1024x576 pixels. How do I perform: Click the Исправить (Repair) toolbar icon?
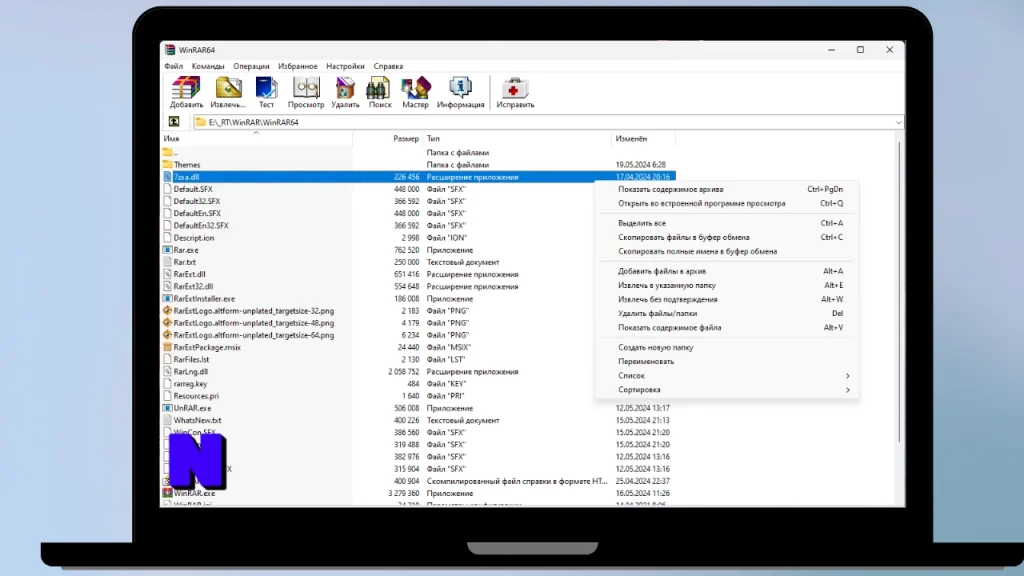click(x=515, y=92)
